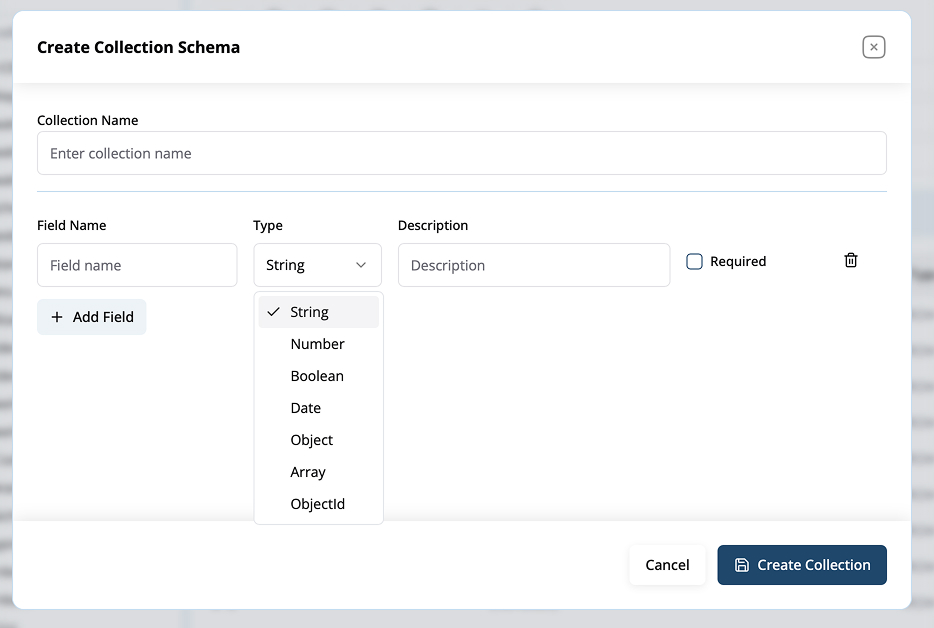Click the chevron arrow in Type selector
Screen dimensions: 934x628
coord(361,265)
